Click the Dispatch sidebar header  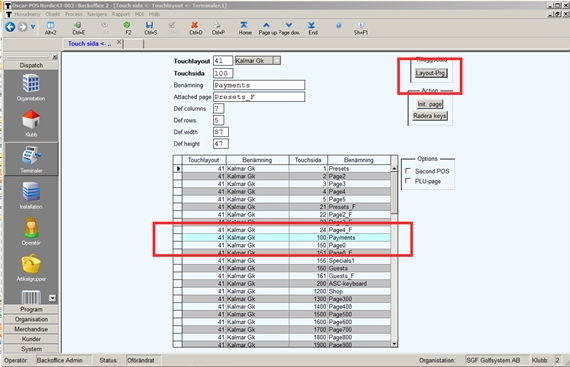click(31, 65)
